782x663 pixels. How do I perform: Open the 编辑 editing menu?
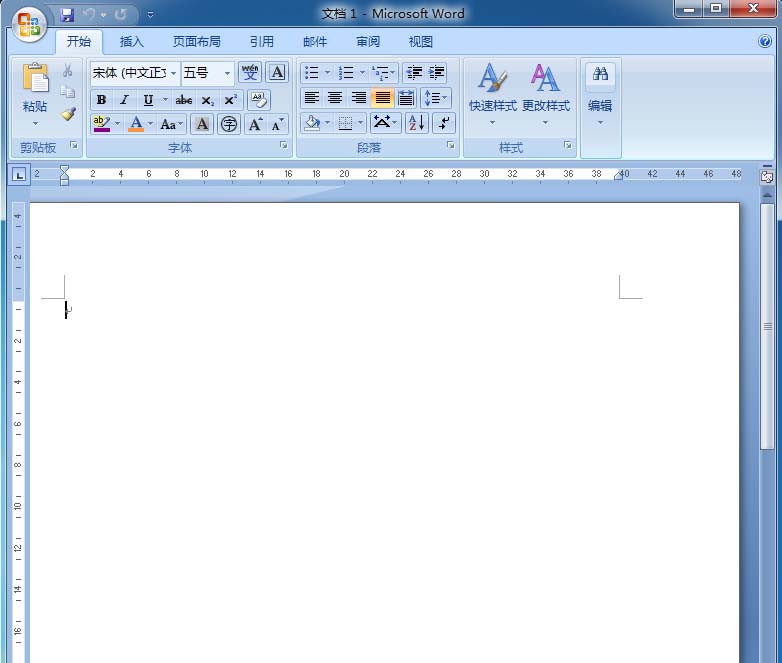click(x=600, y=93)
